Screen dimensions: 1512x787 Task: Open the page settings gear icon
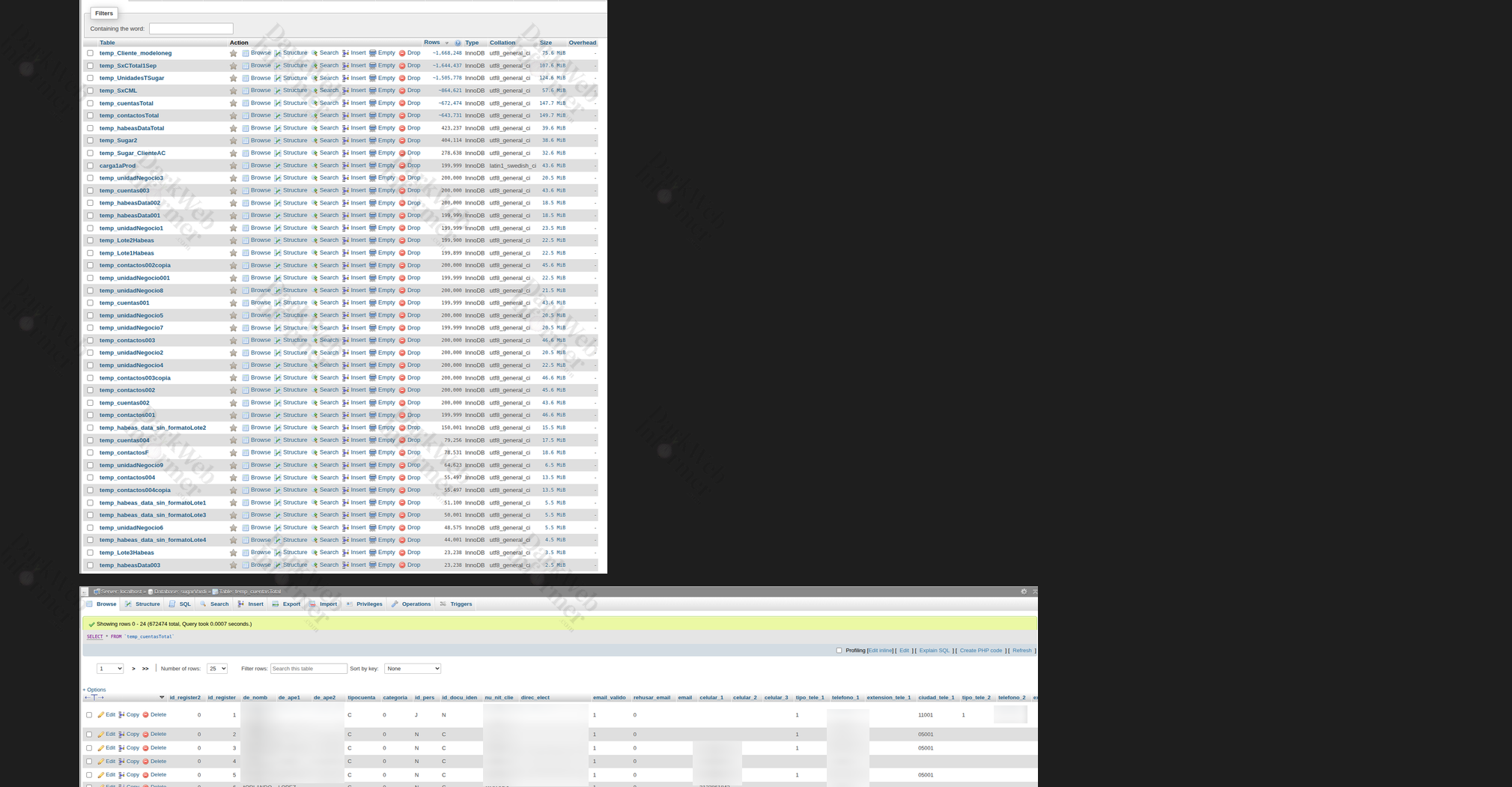pos(1024,592)
